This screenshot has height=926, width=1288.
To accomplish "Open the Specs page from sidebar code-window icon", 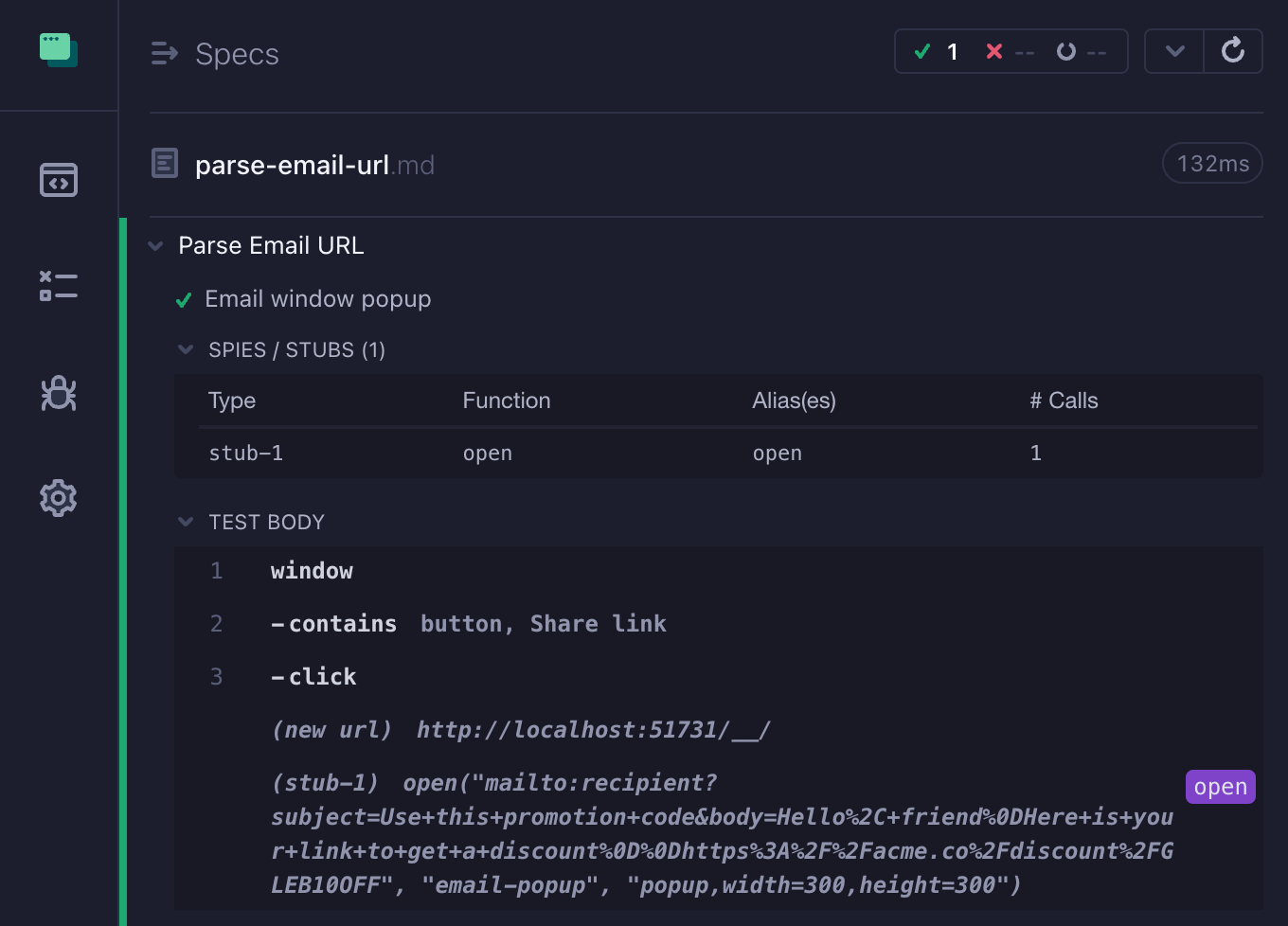I will tap(59, 180).
